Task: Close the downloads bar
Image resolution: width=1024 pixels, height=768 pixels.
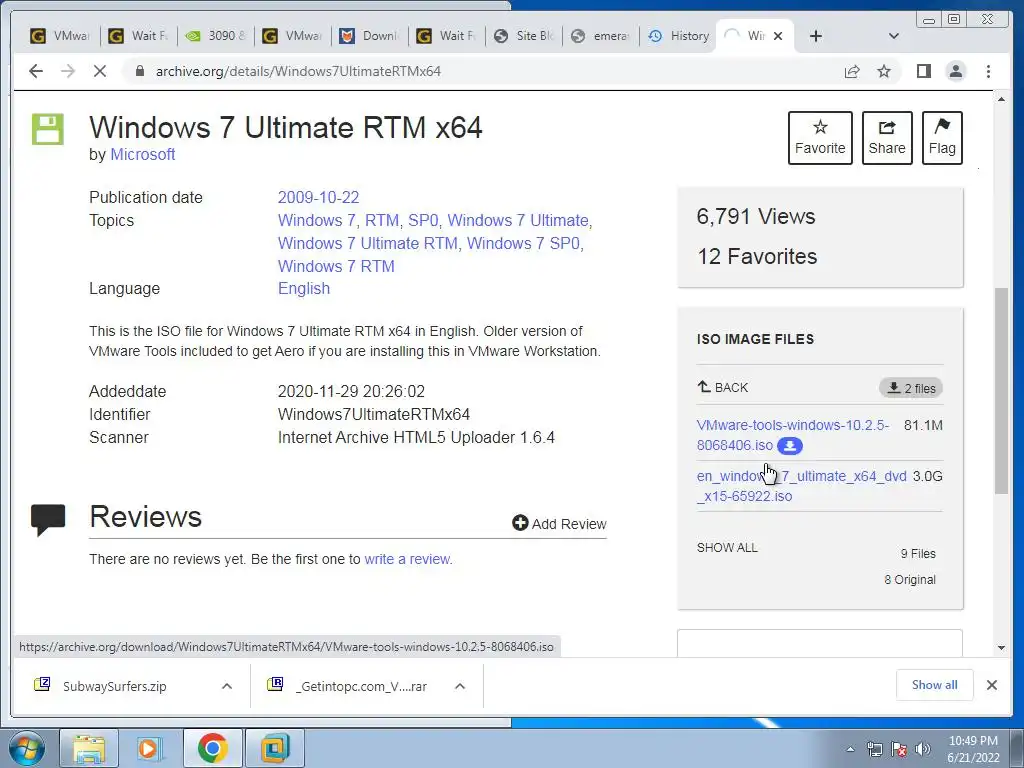Action: [991, 685]
